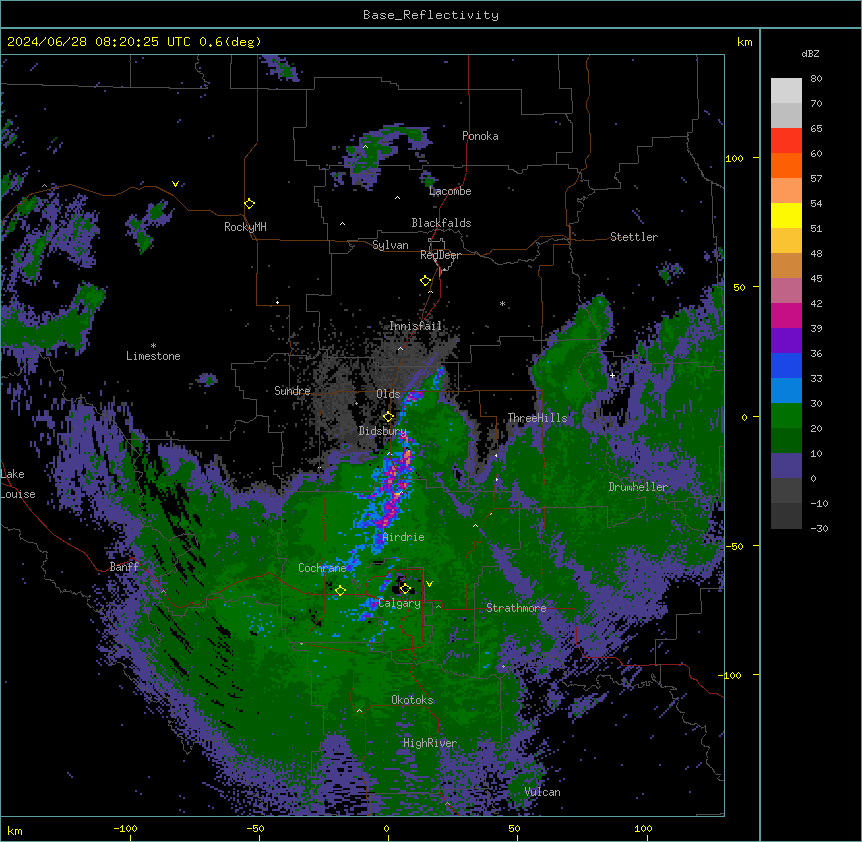This screenshot has width=862, height=842.
Task: Select the Innisfail city label
Action: 415,326
